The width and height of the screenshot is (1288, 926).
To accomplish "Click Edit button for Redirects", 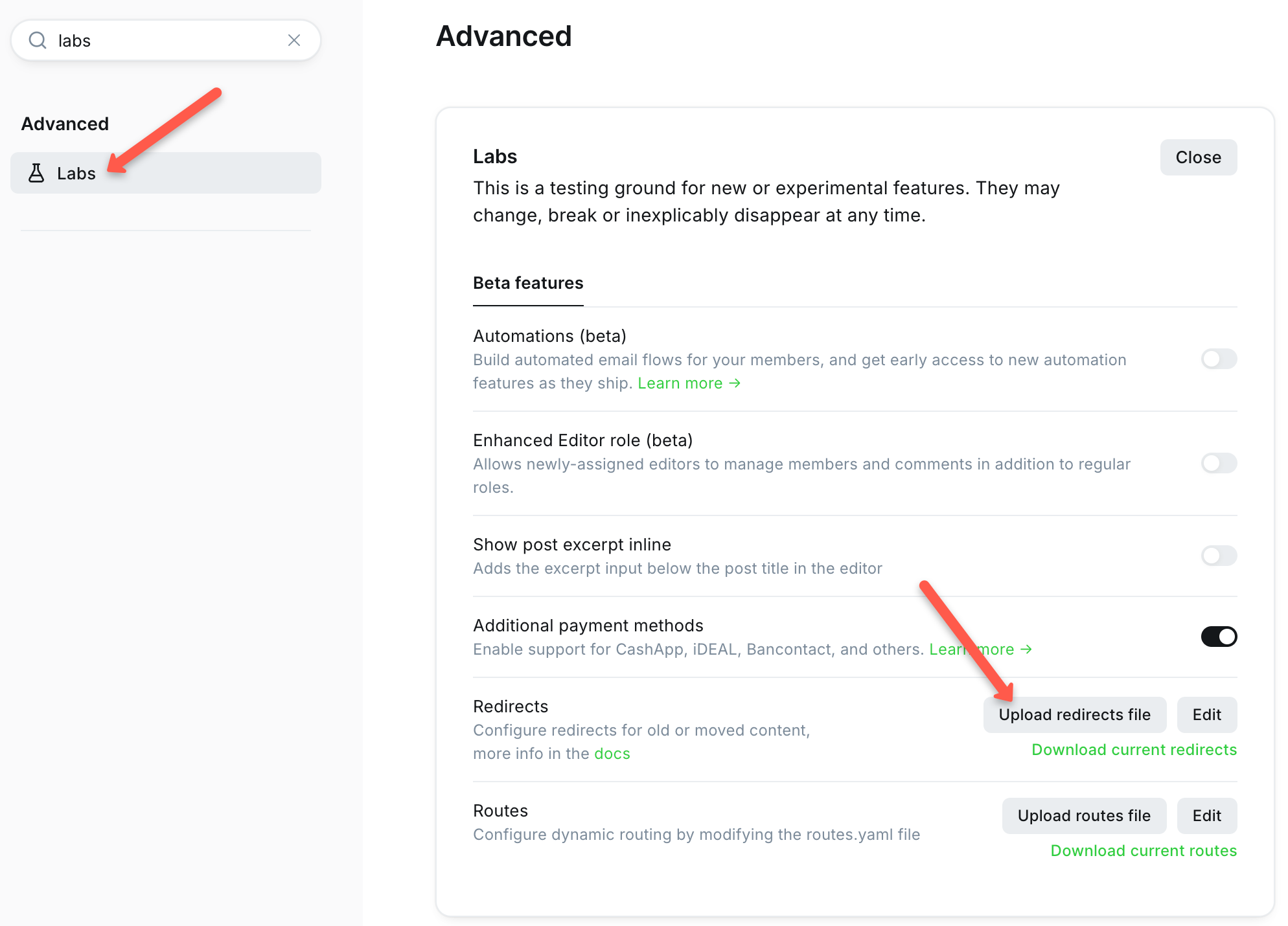I will tap(1206, 715).
